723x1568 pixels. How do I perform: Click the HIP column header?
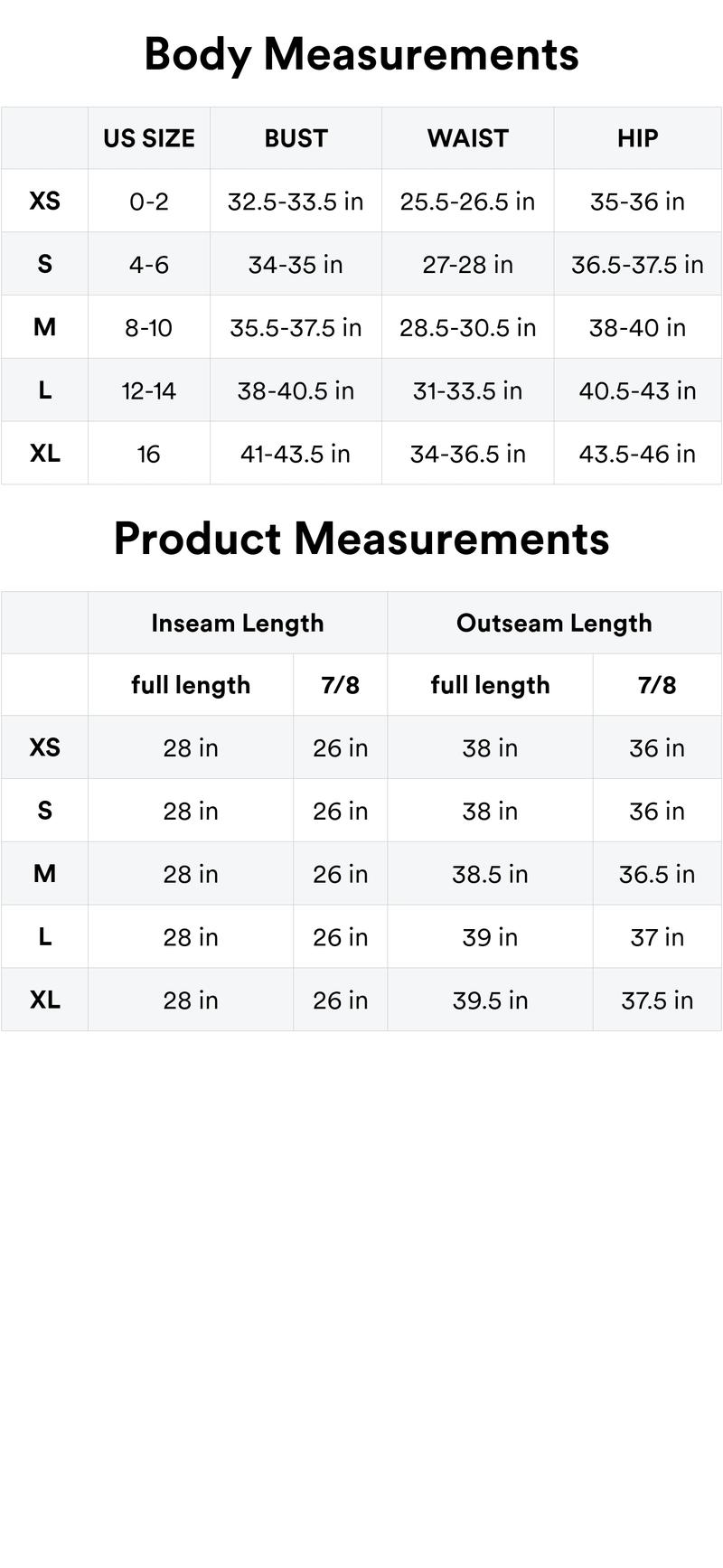(637, 138)
